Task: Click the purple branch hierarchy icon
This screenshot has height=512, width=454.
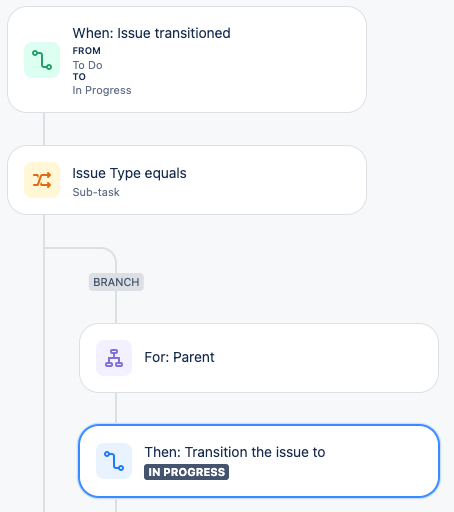Action: (114, 358)
